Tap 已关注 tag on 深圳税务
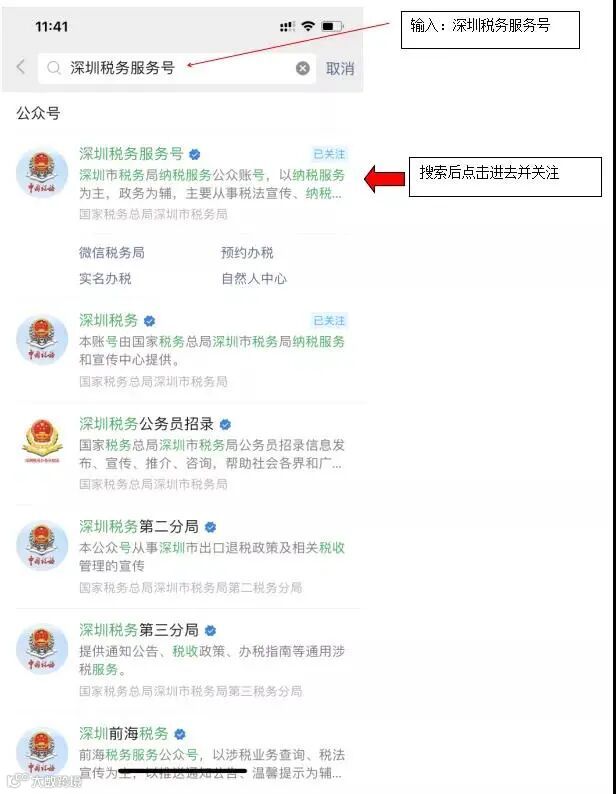This screenshot has height=794, width=616. (329, 321)
